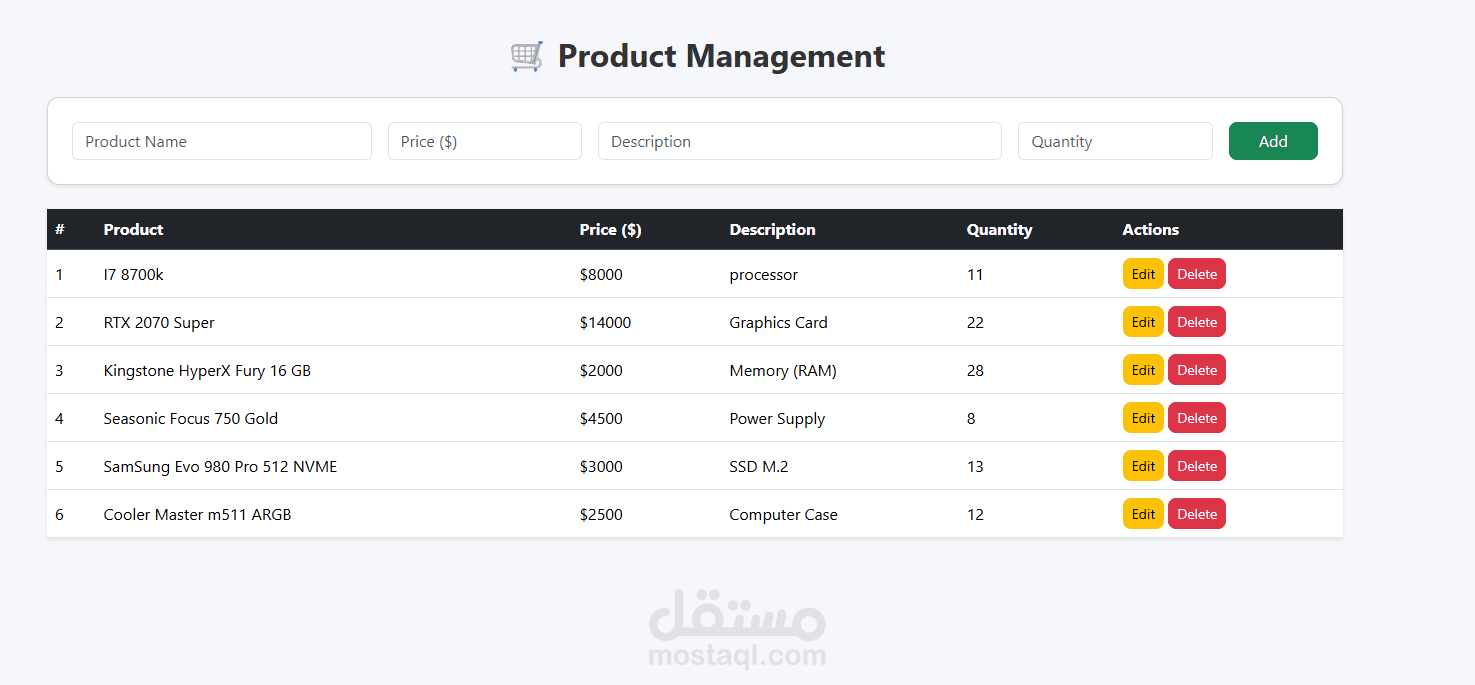Click quantity 28 in the Kingstone row
Screen dimensions: 1475x685
pyautogui.click(x=975, y=371)
